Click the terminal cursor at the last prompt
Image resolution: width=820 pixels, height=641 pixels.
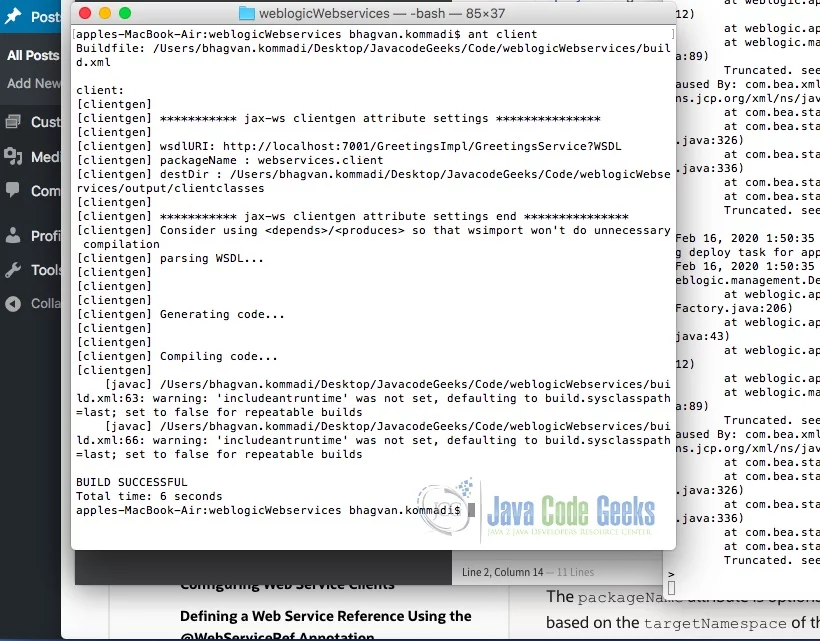(x=471, y=510)
